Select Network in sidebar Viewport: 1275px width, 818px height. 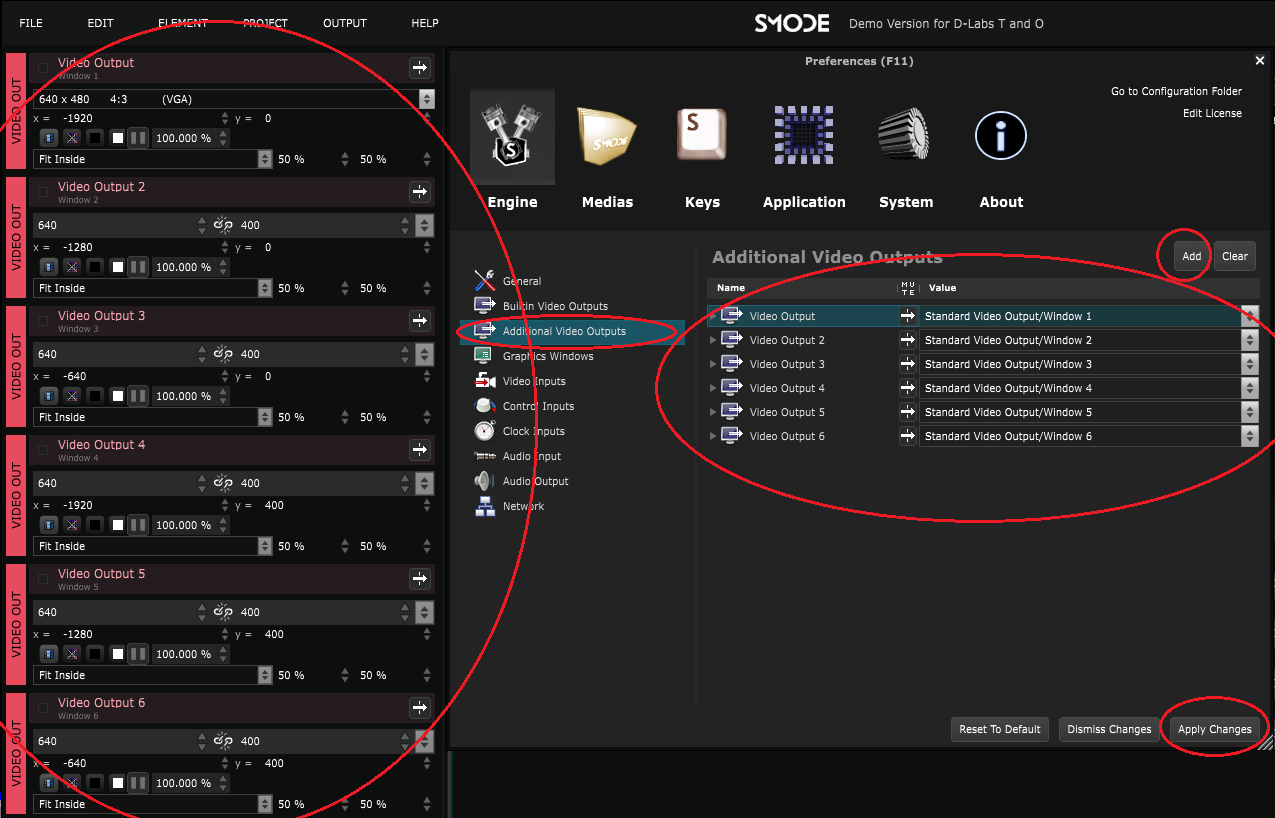(x=510, y=506)
